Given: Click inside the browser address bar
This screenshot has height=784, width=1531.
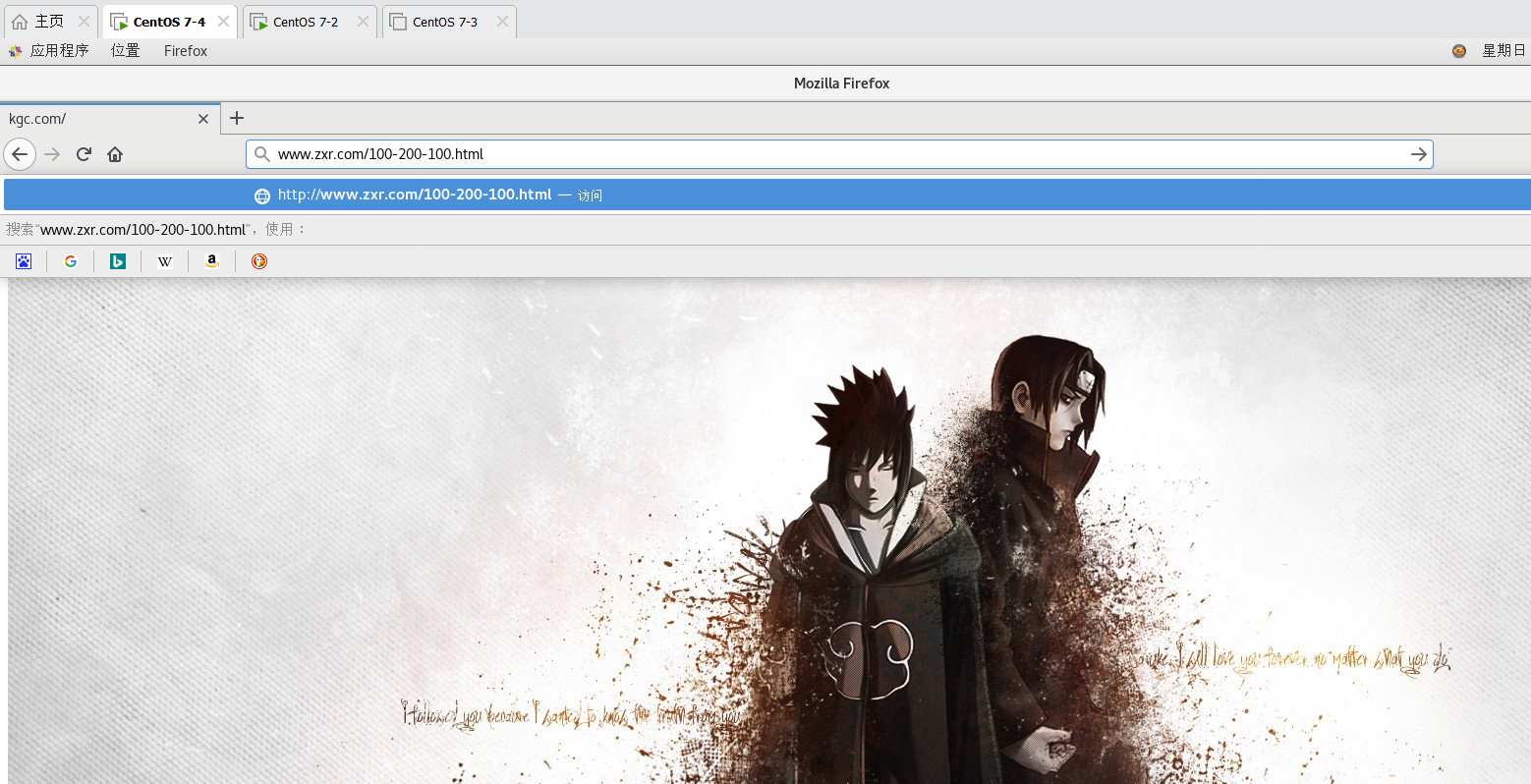Looking at the screenshot, I should [x=688, y=153].
